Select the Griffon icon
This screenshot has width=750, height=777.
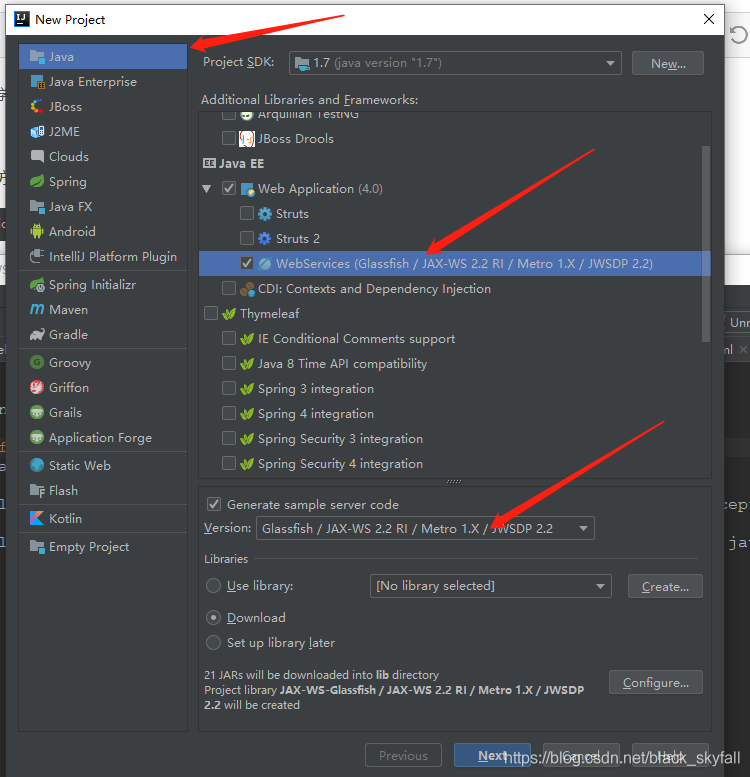[37, 388]
